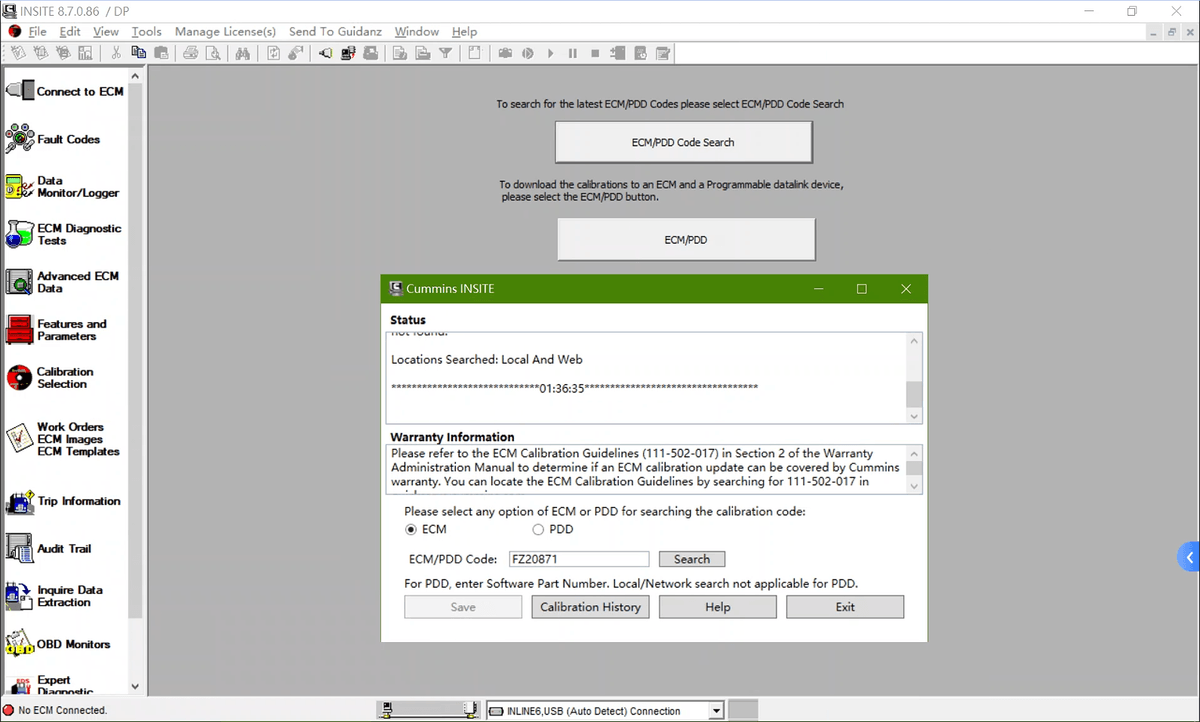Select the ECM radio button
The width and height of the screenshot is (1200, 722).
(x=411, y=529)
